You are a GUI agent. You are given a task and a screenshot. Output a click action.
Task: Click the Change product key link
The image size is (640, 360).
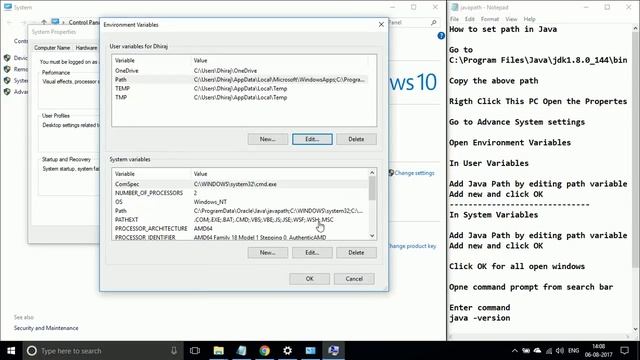pyautogui.click(x=412, y=246)
